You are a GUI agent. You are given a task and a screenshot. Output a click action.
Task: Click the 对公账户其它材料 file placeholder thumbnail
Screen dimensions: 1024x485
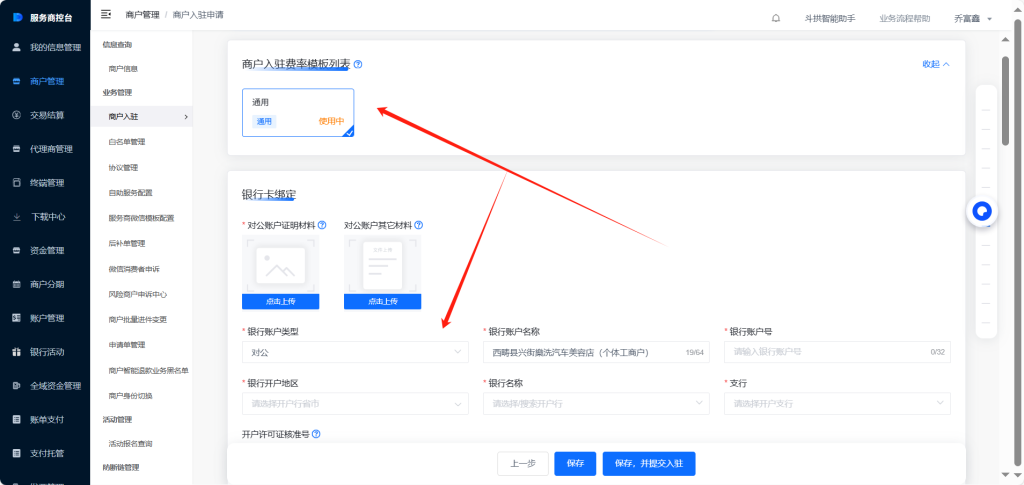coord(383,264)
